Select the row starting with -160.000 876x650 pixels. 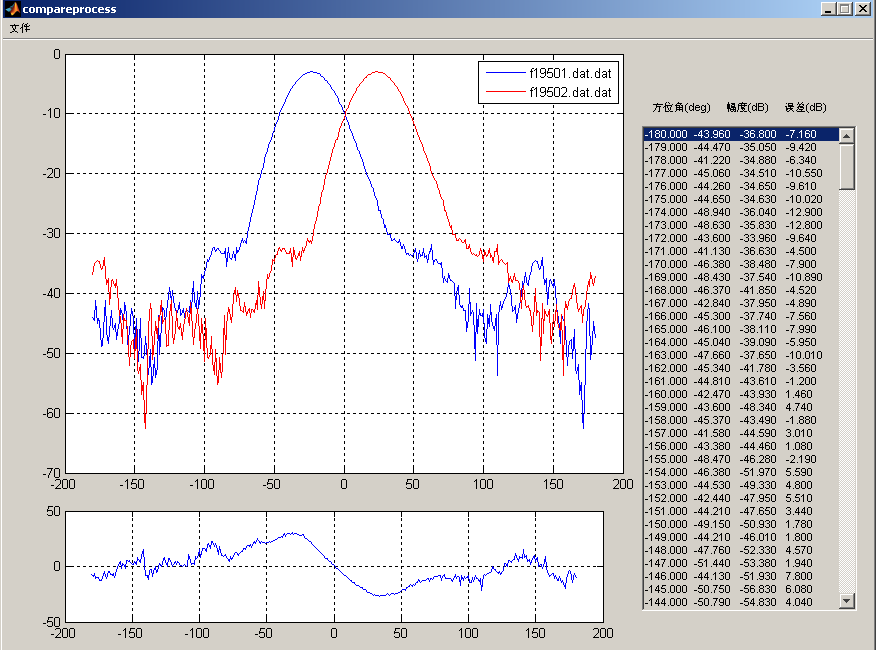click(741, 394)
